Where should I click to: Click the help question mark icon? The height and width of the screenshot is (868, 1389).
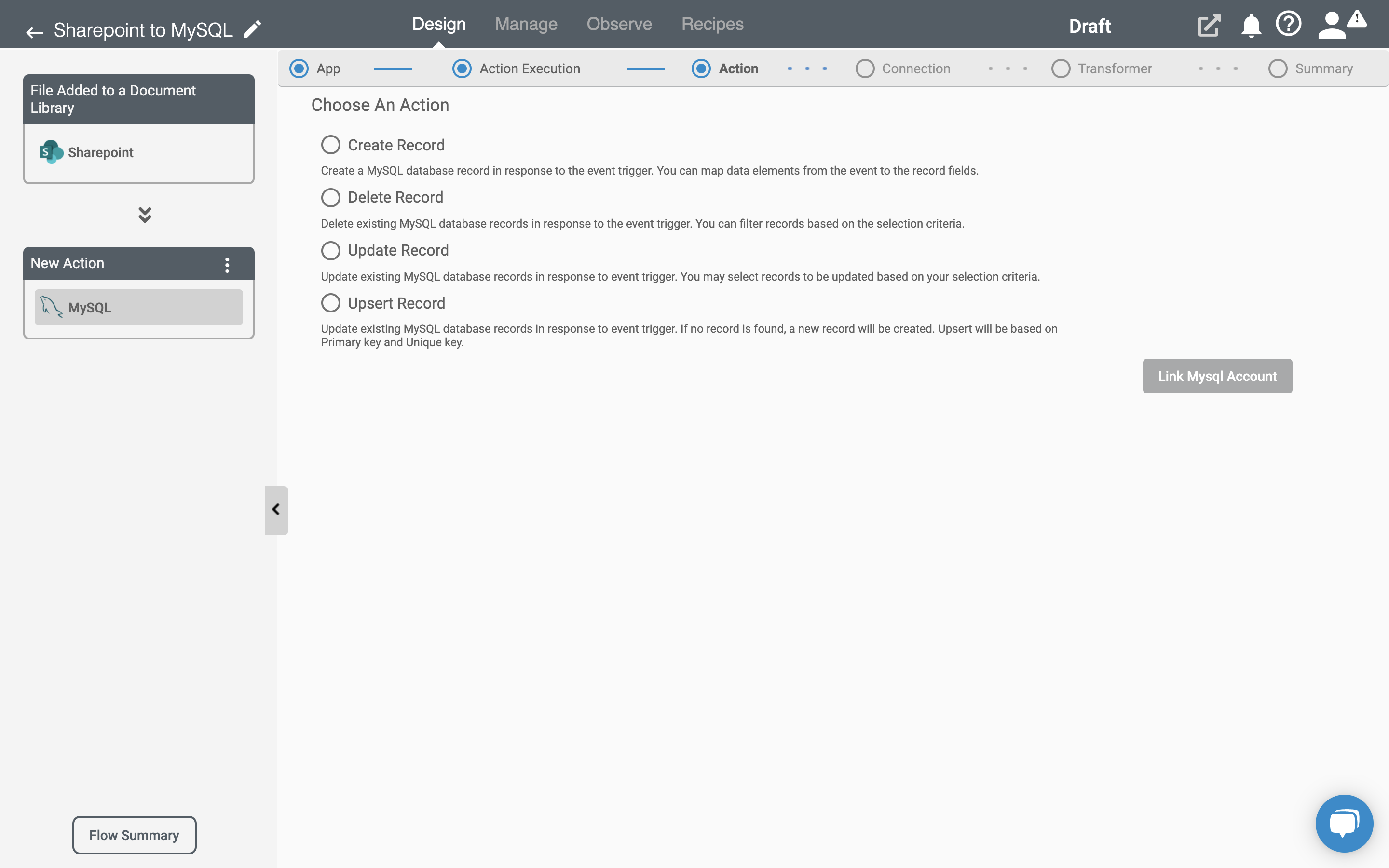(1288, 24)
